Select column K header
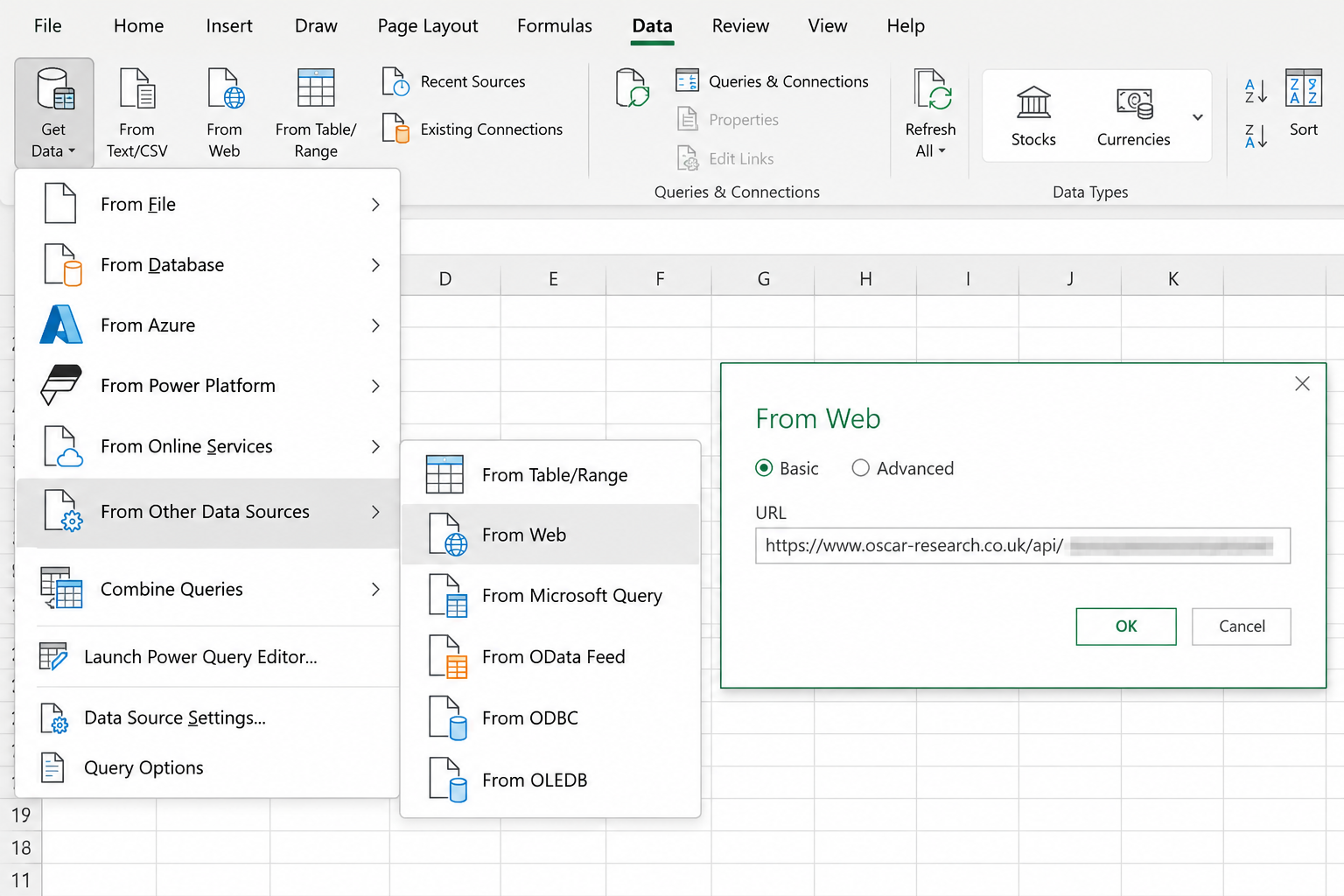The image size is (1344, 896). [x=1172, y=278]
